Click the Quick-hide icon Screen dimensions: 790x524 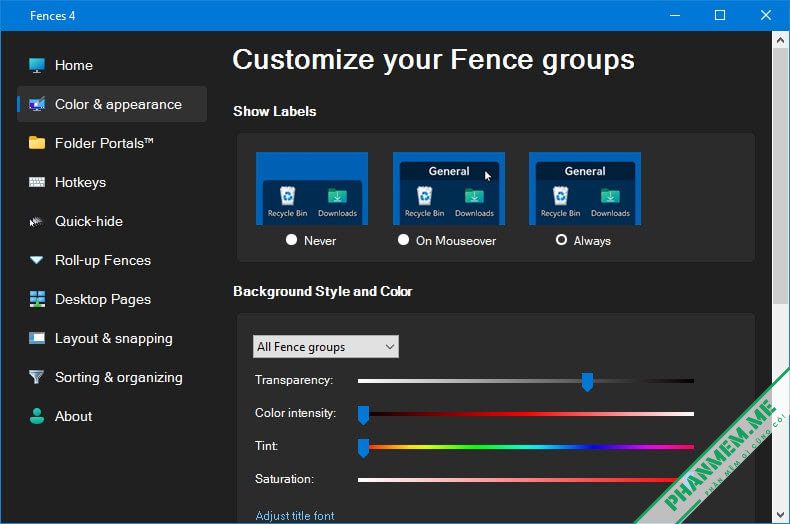click(x=37, y=222)
